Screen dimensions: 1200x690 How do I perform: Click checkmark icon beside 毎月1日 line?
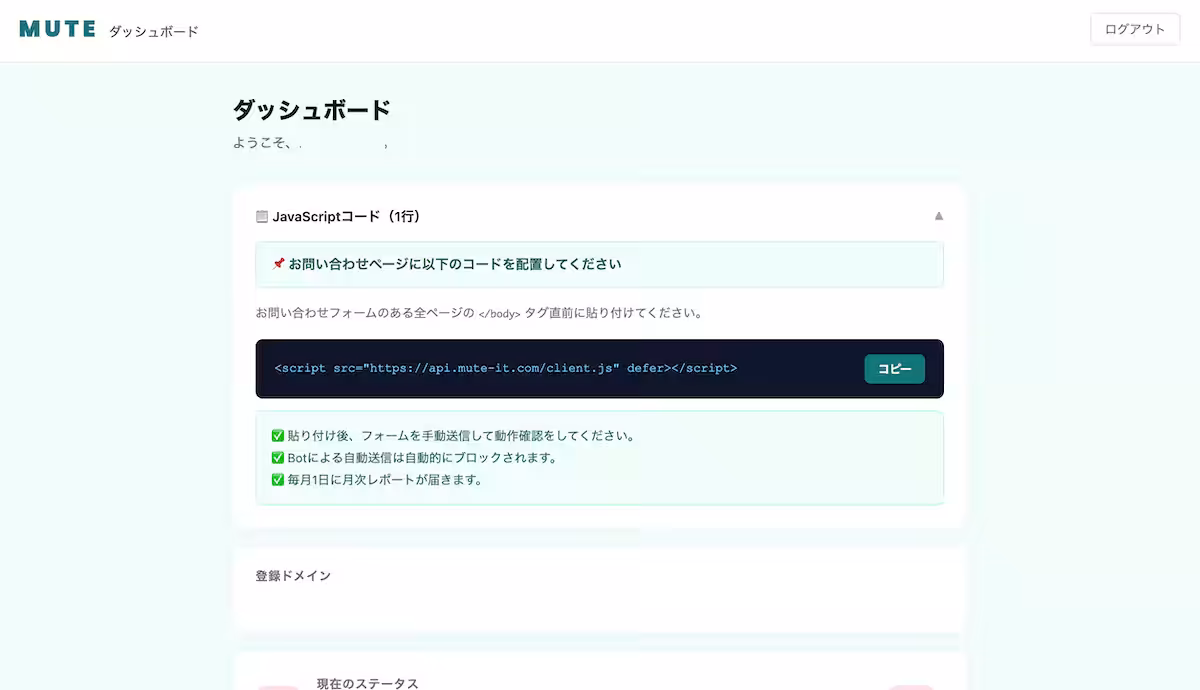click(x=278, y=480)
